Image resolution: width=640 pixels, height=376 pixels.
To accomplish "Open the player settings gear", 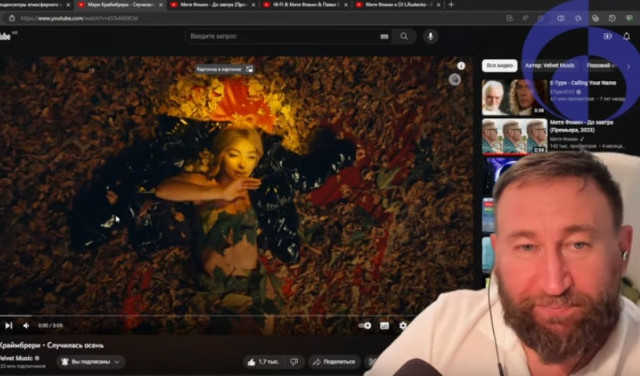I will [403, 325].
